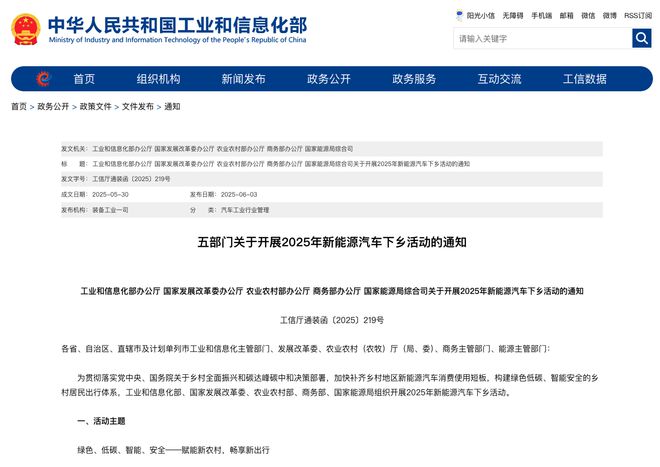Go to 政务公开 in the breadcrumb

(x=53, y=107)
